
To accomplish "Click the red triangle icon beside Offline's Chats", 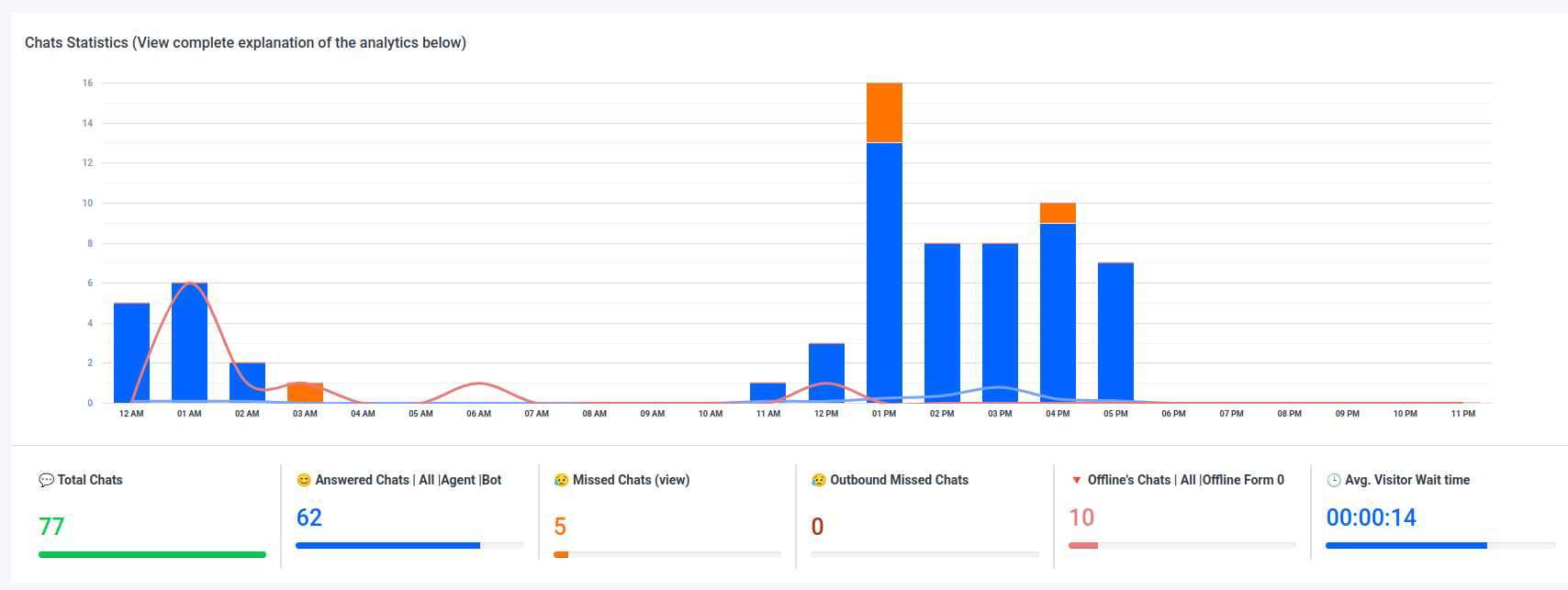I will (1077, 480).
